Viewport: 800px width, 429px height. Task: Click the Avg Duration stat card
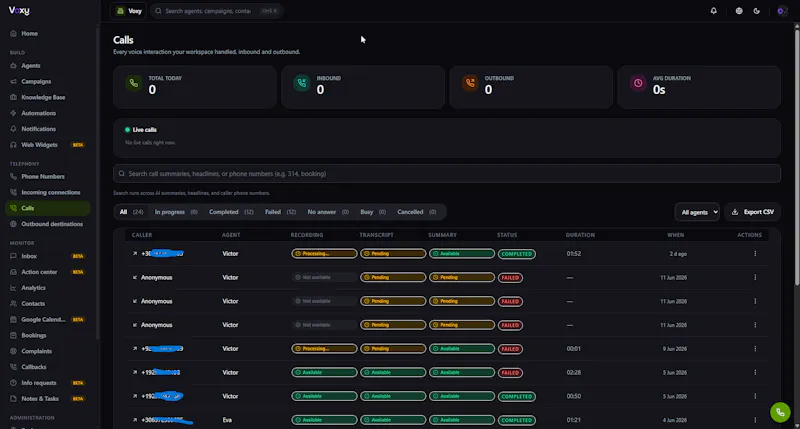coord(699,87)
